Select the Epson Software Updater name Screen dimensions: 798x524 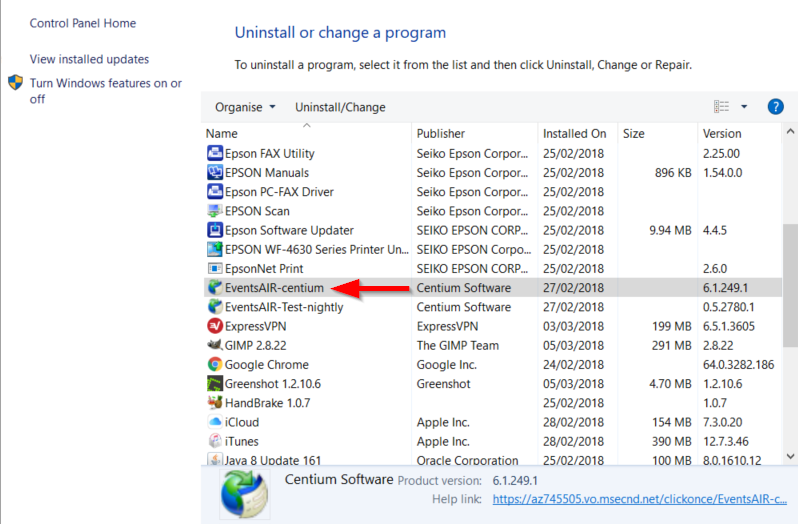[289, 230]
